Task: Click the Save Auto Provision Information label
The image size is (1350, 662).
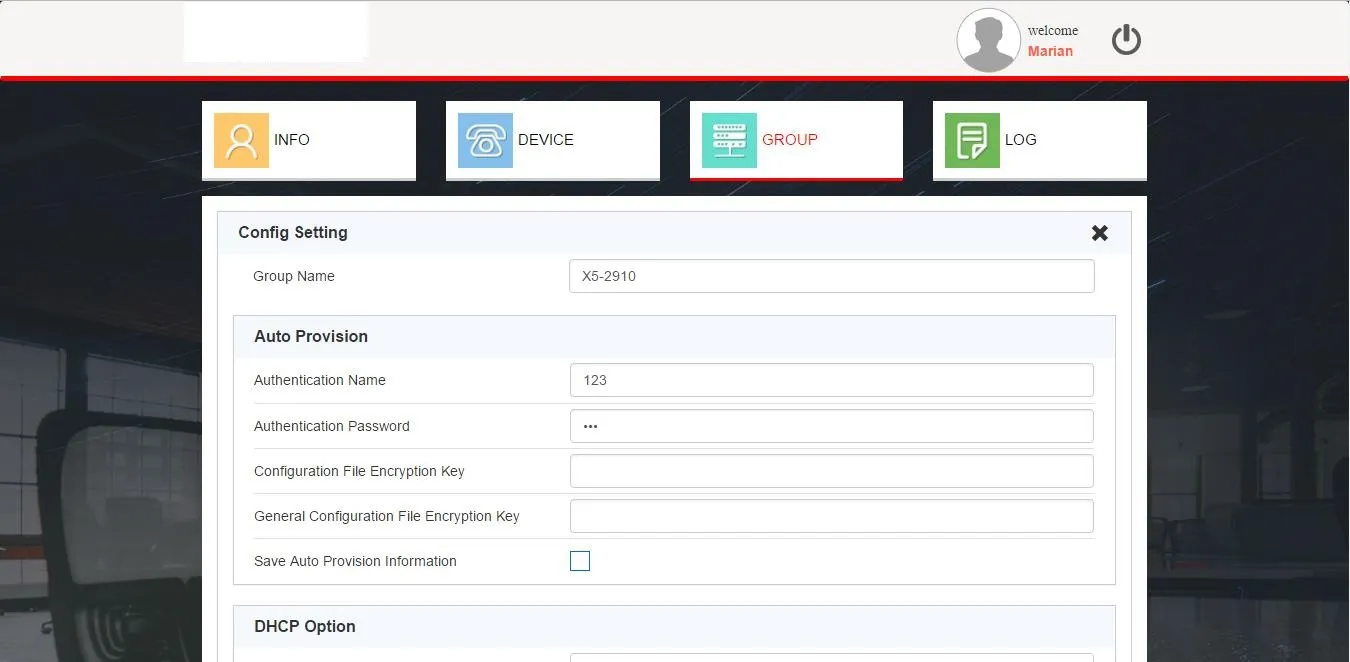Action: (x=355, y=561)
